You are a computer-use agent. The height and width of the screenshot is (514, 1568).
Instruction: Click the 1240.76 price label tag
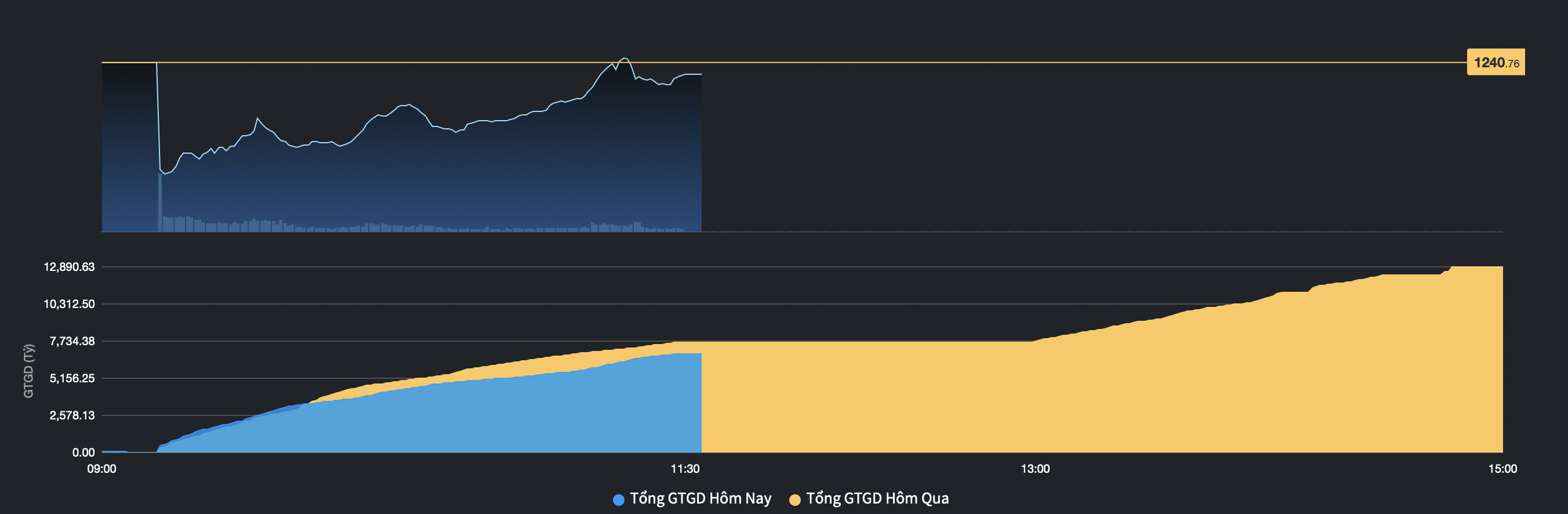(1496, 62)
